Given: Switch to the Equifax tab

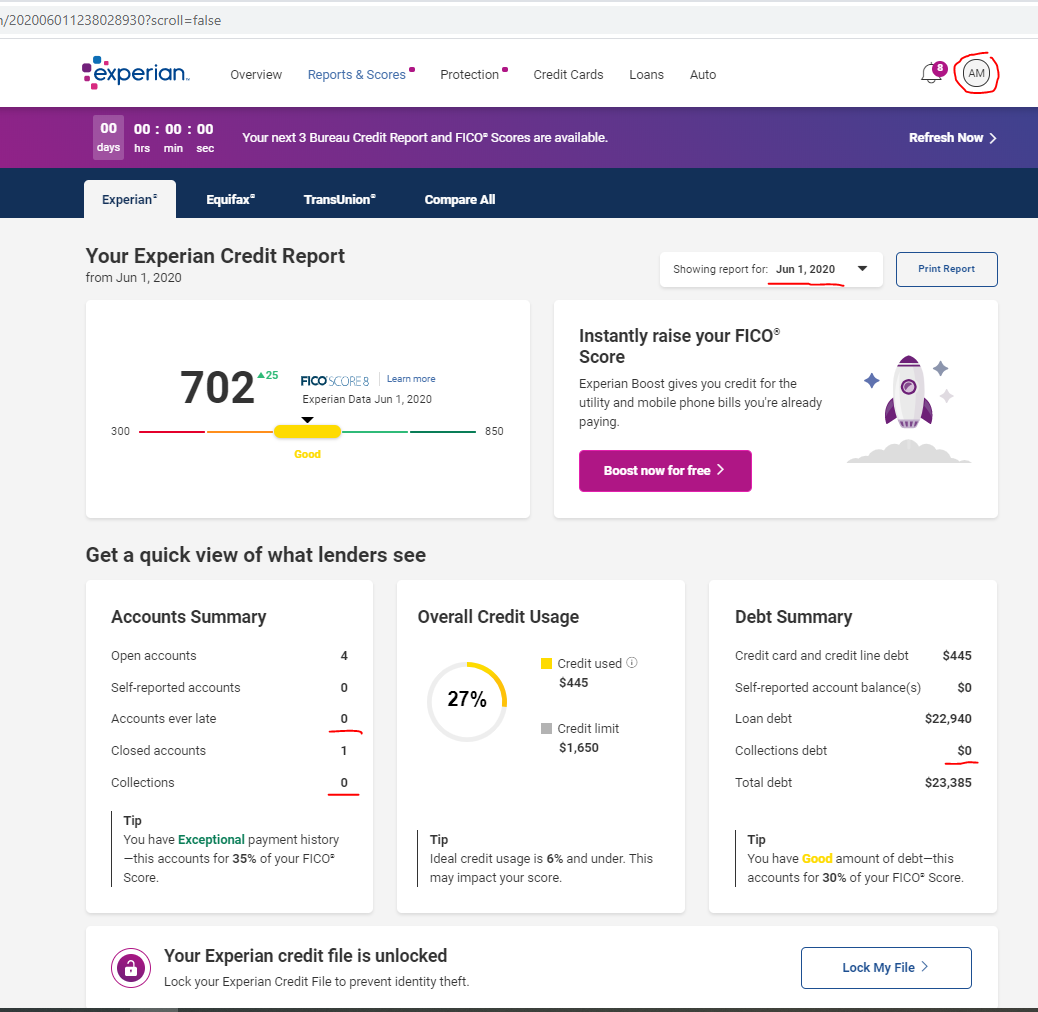Looking at the screenshot, I should click(x=230, y=199).
